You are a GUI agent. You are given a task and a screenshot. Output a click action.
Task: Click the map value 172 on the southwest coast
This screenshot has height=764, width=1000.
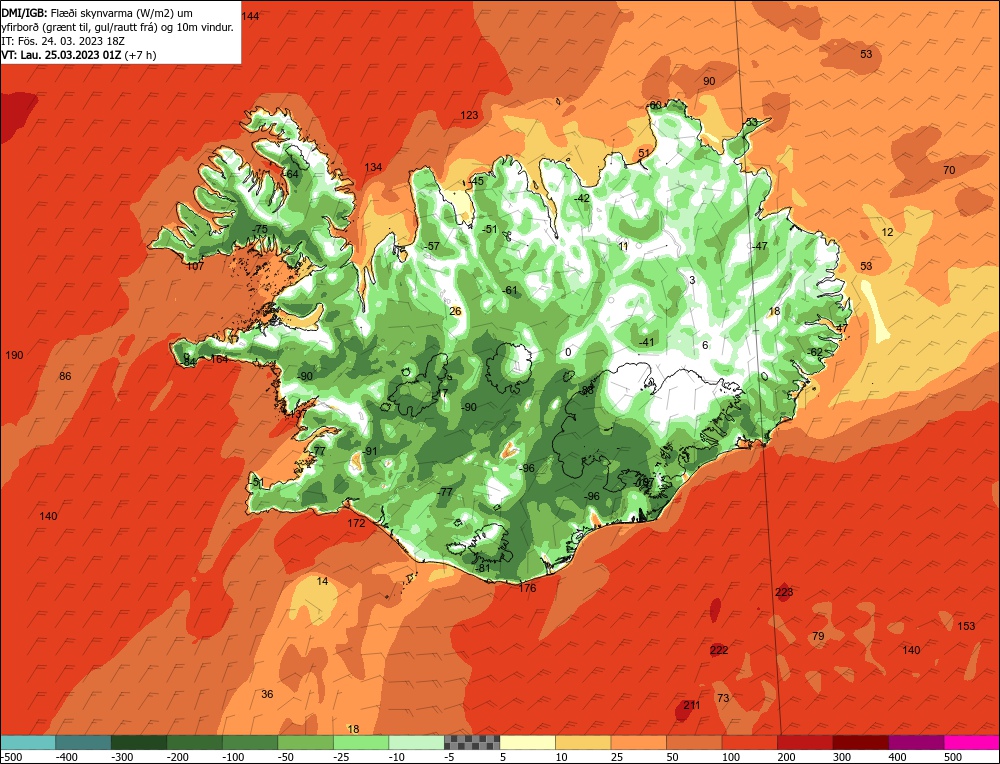357,524
